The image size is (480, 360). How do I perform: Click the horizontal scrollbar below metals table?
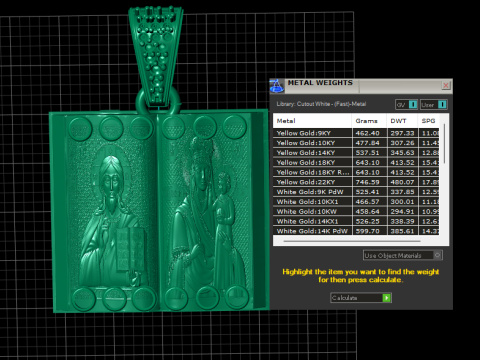(x=352, y=241)
